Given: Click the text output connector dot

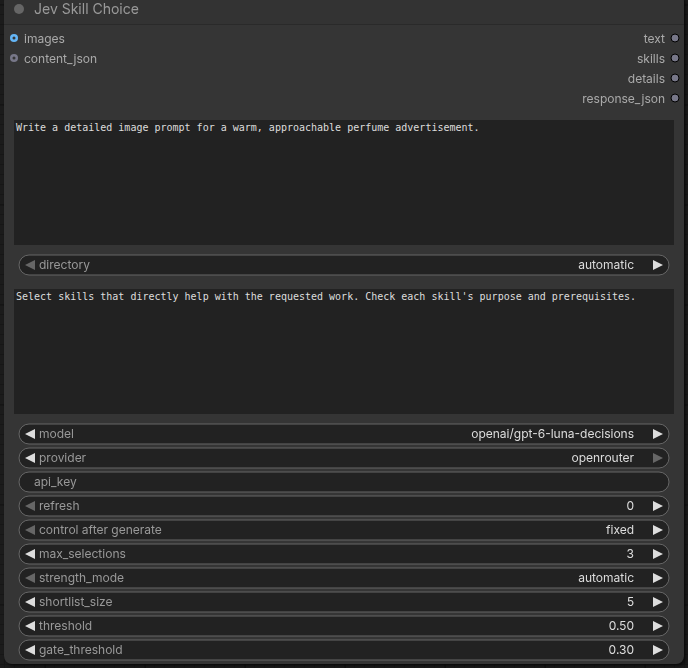Looking at the screenshot, I should [x=675, y=38].
